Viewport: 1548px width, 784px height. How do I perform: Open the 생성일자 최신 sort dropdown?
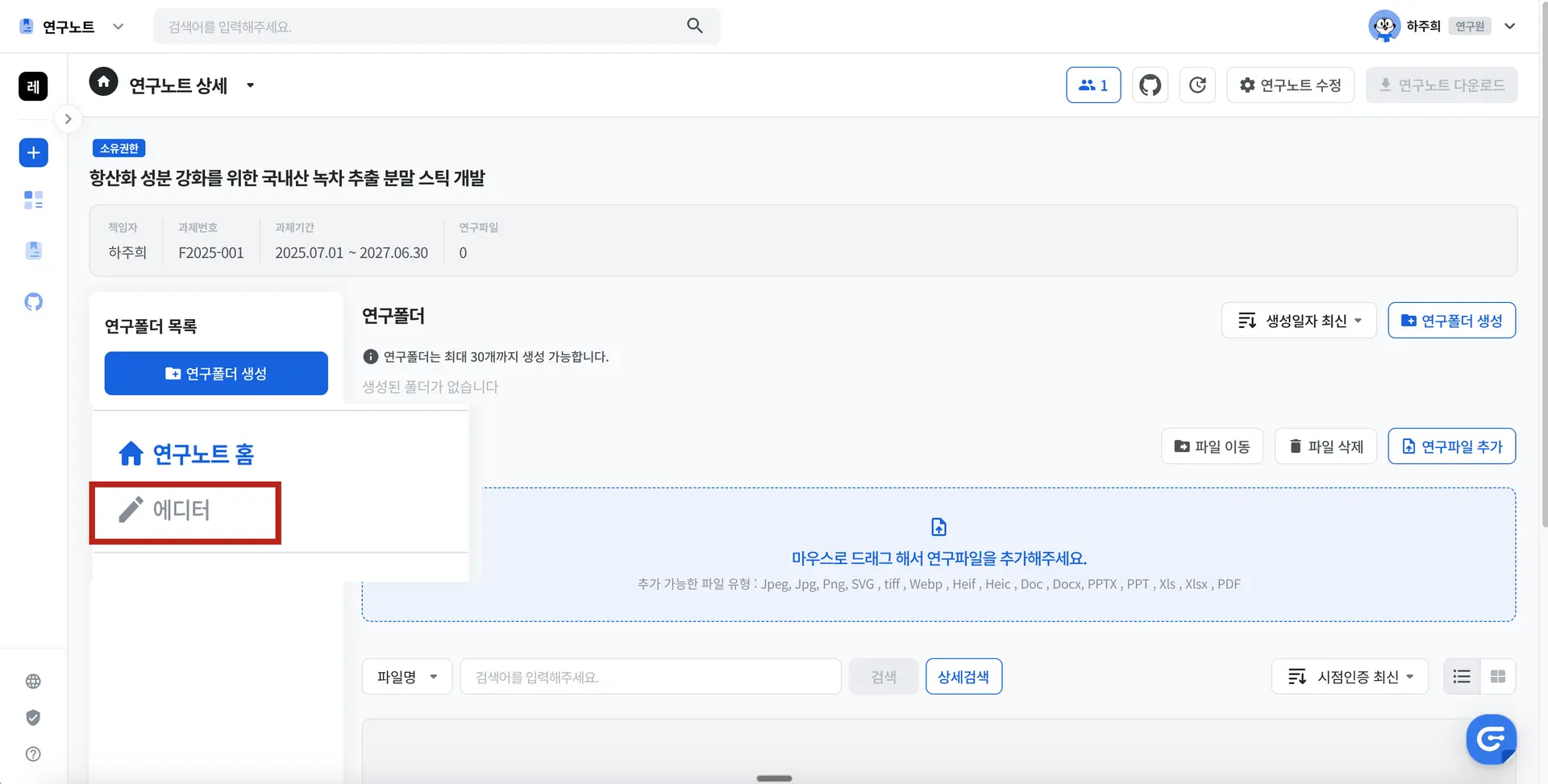click(1299, 321)
